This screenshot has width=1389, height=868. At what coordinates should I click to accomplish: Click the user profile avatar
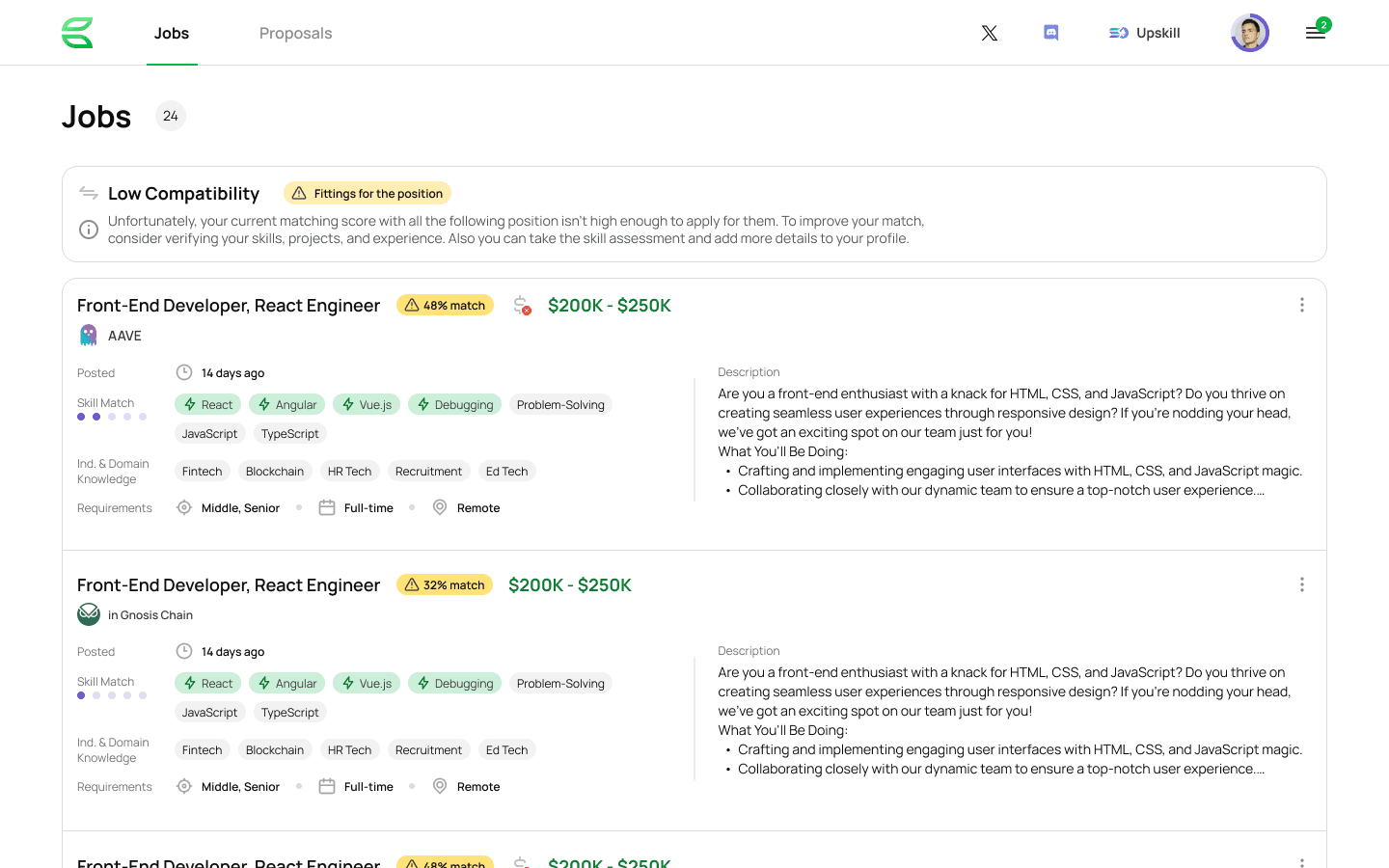[x=1249, y=33]
